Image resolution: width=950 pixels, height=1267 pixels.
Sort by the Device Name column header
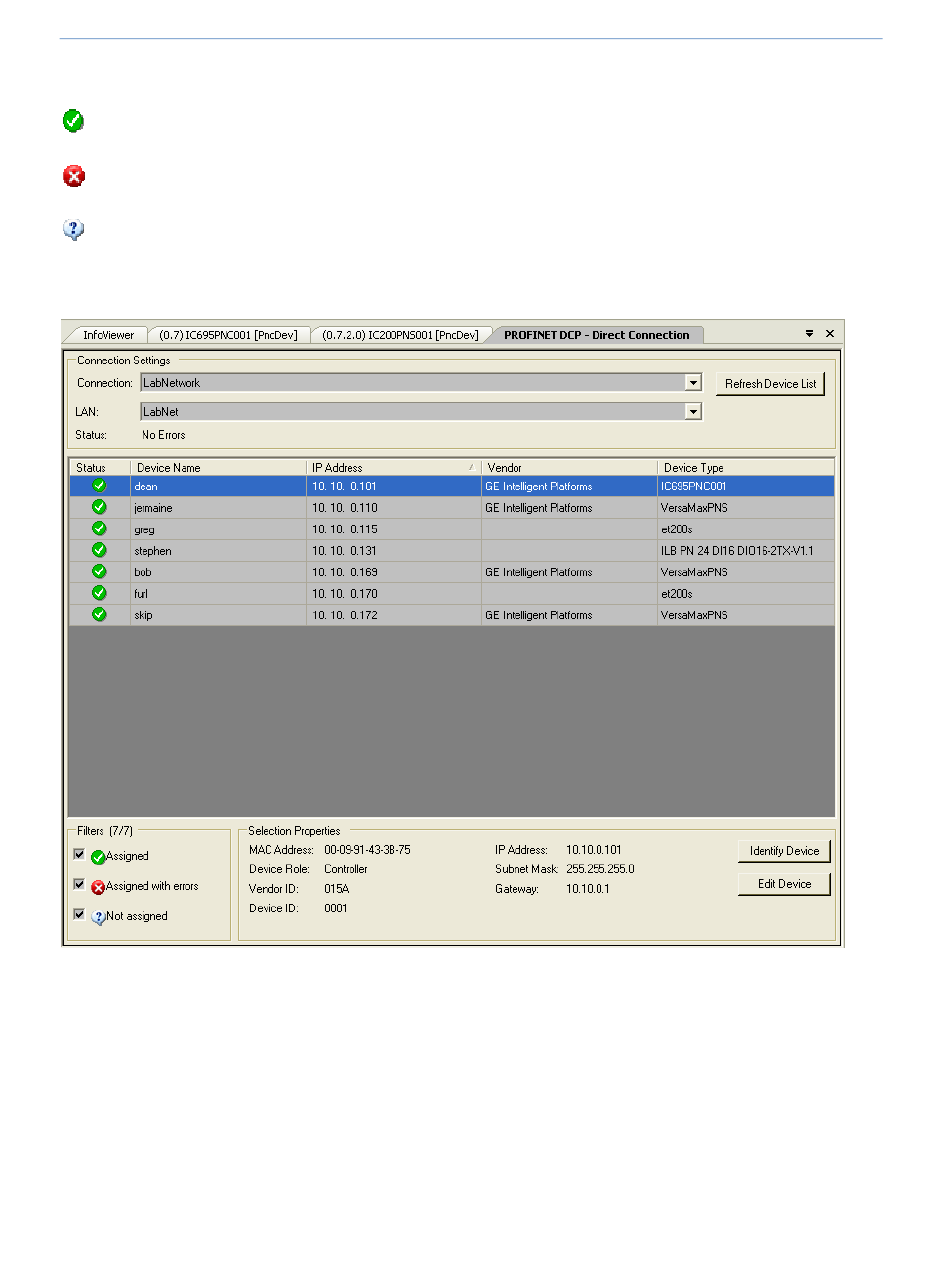pyautogui.click(x=218, y=467)
